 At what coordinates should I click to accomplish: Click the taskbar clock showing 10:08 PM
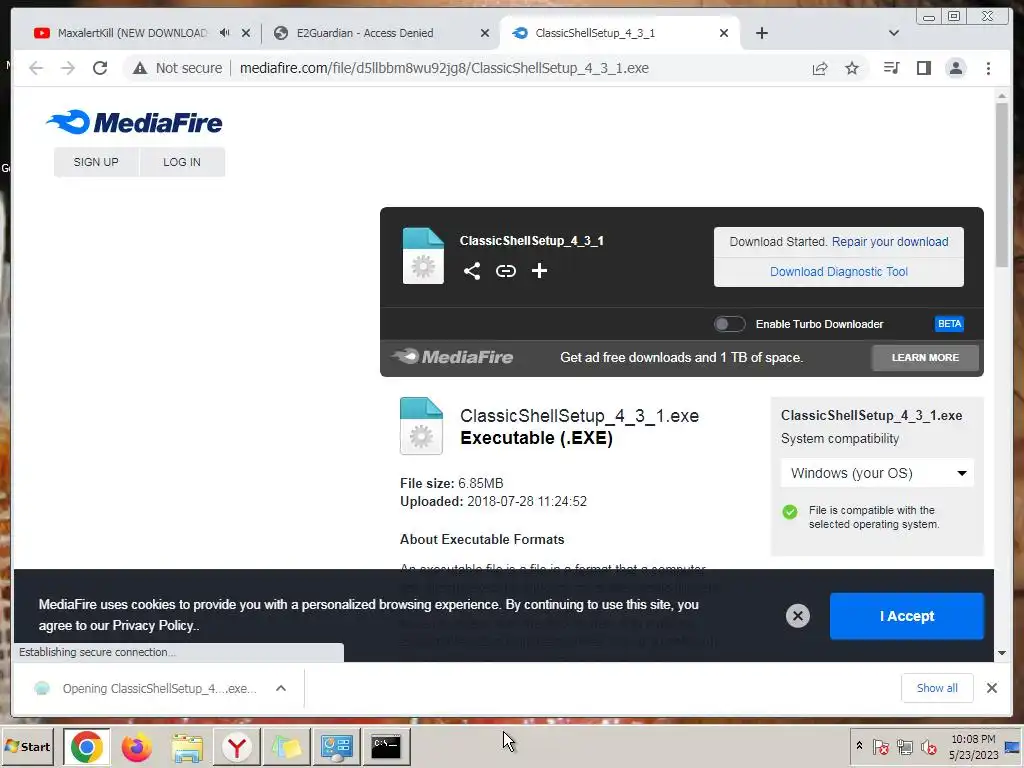973,747
